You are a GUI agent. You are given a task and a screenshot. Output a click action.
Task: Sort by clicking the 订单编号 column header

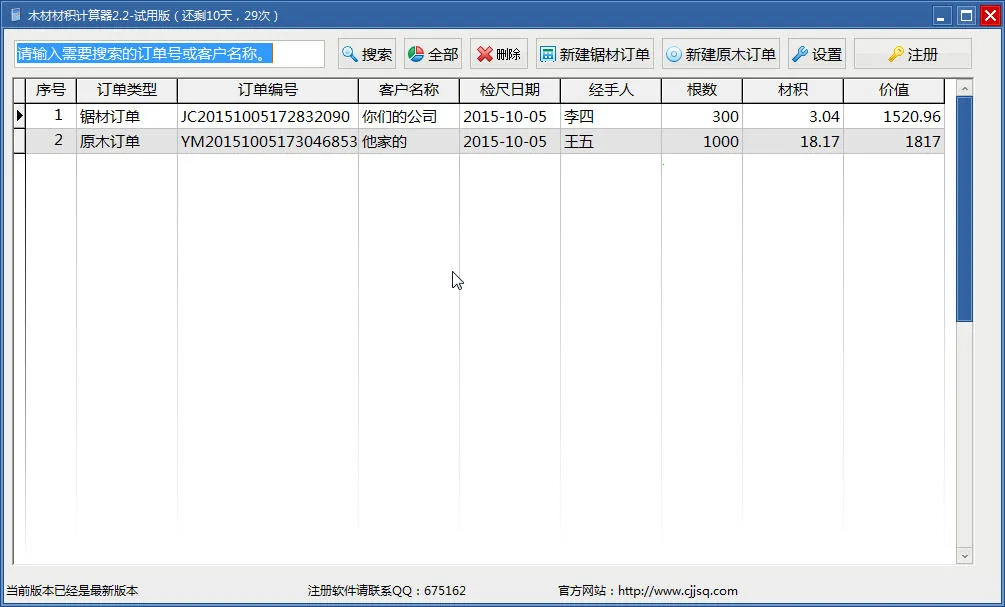[266, 90]
